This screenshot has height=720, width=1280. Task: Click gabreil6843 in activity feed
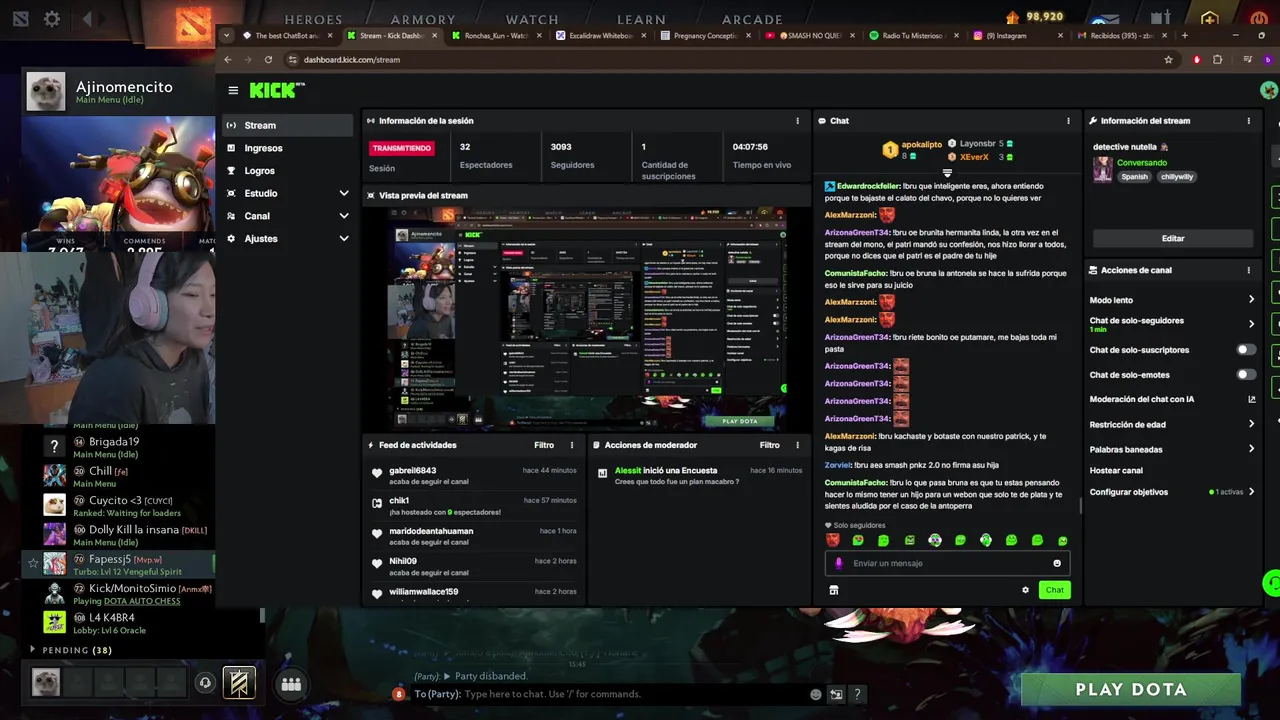point(412,470)
